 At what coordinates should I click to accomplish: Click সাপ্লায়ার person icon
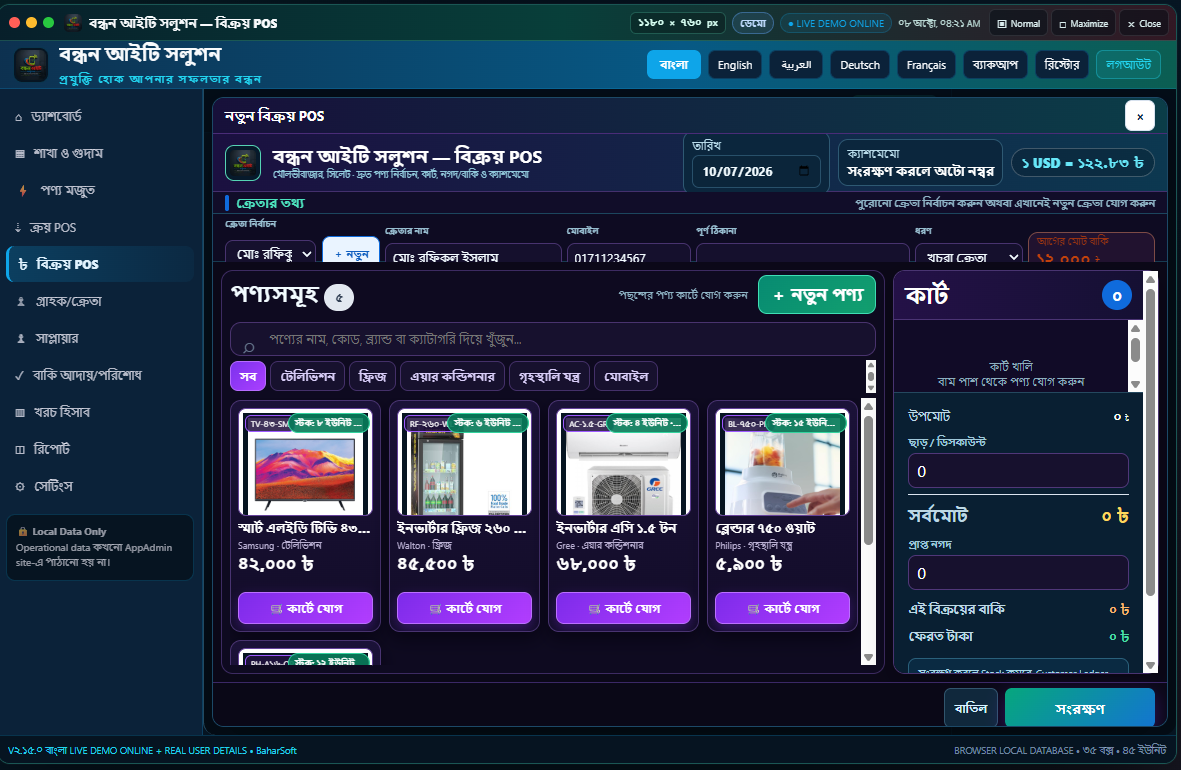pos(21,339)
